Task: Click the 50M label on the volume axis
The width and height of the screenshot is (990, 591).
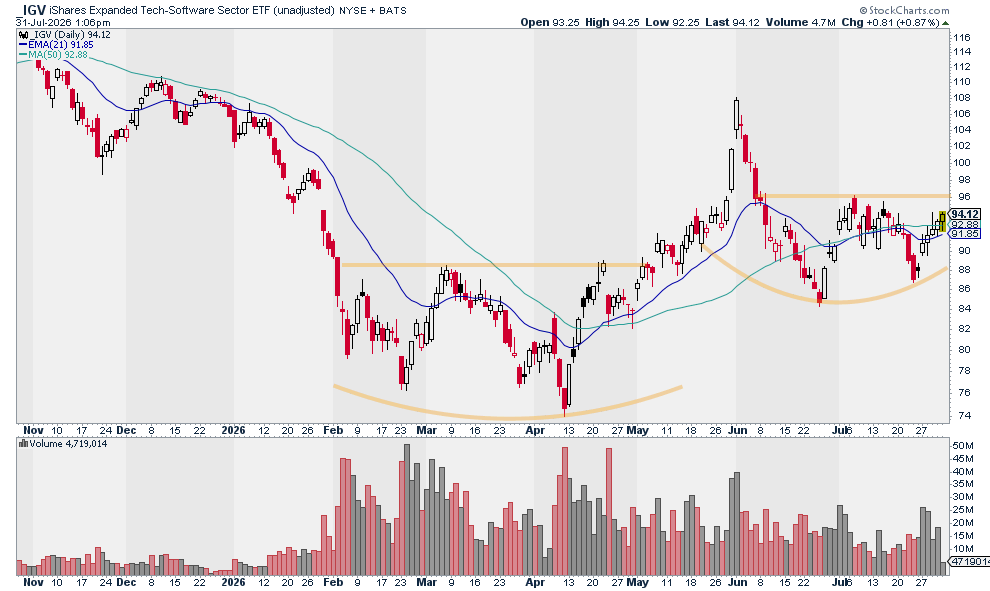Action: tap(963, 445)
